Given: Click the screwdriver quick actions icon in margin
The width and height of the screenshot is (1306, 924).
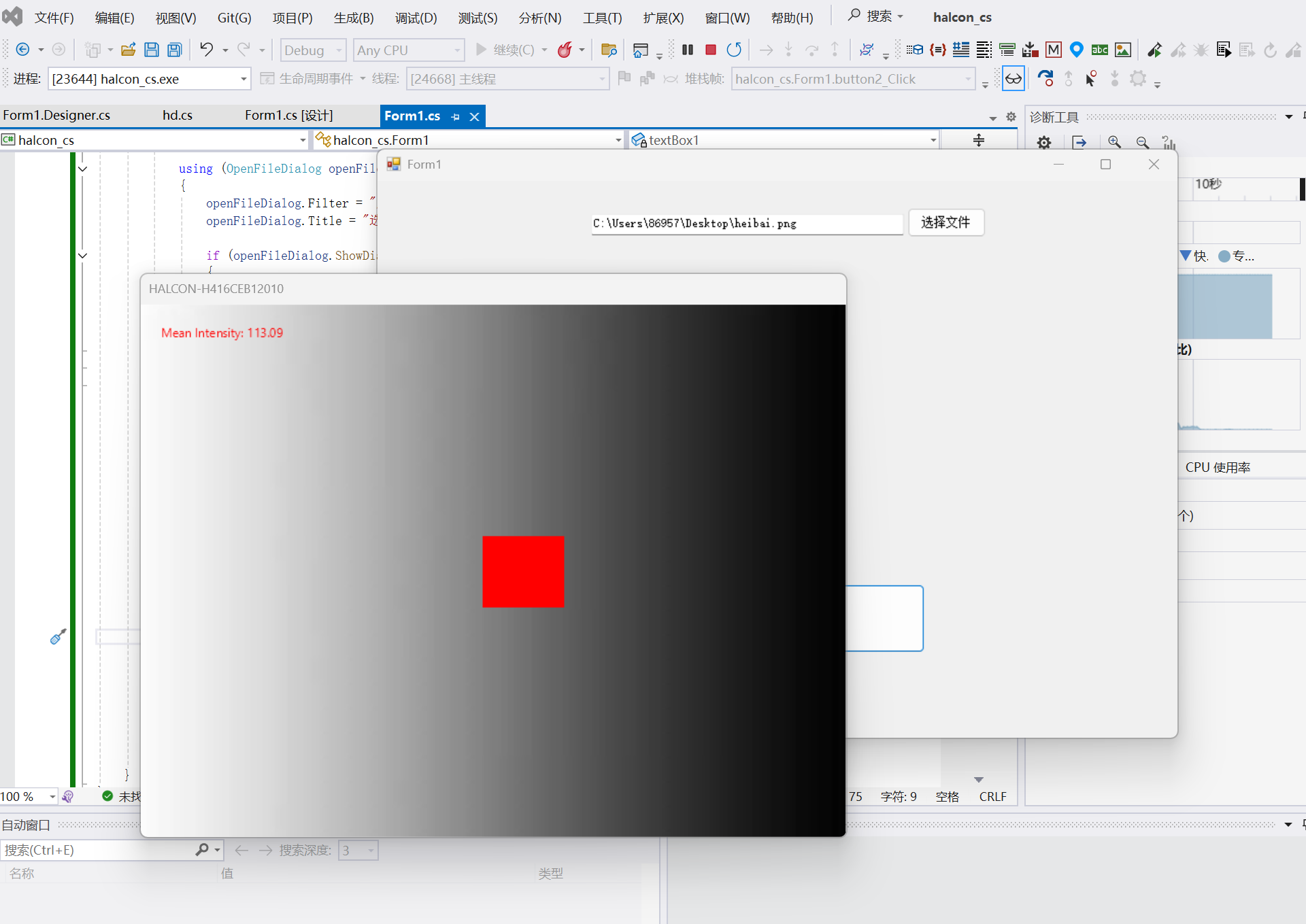Looking at the screenshot, I should pyautogui.click(x=58, y=636).
